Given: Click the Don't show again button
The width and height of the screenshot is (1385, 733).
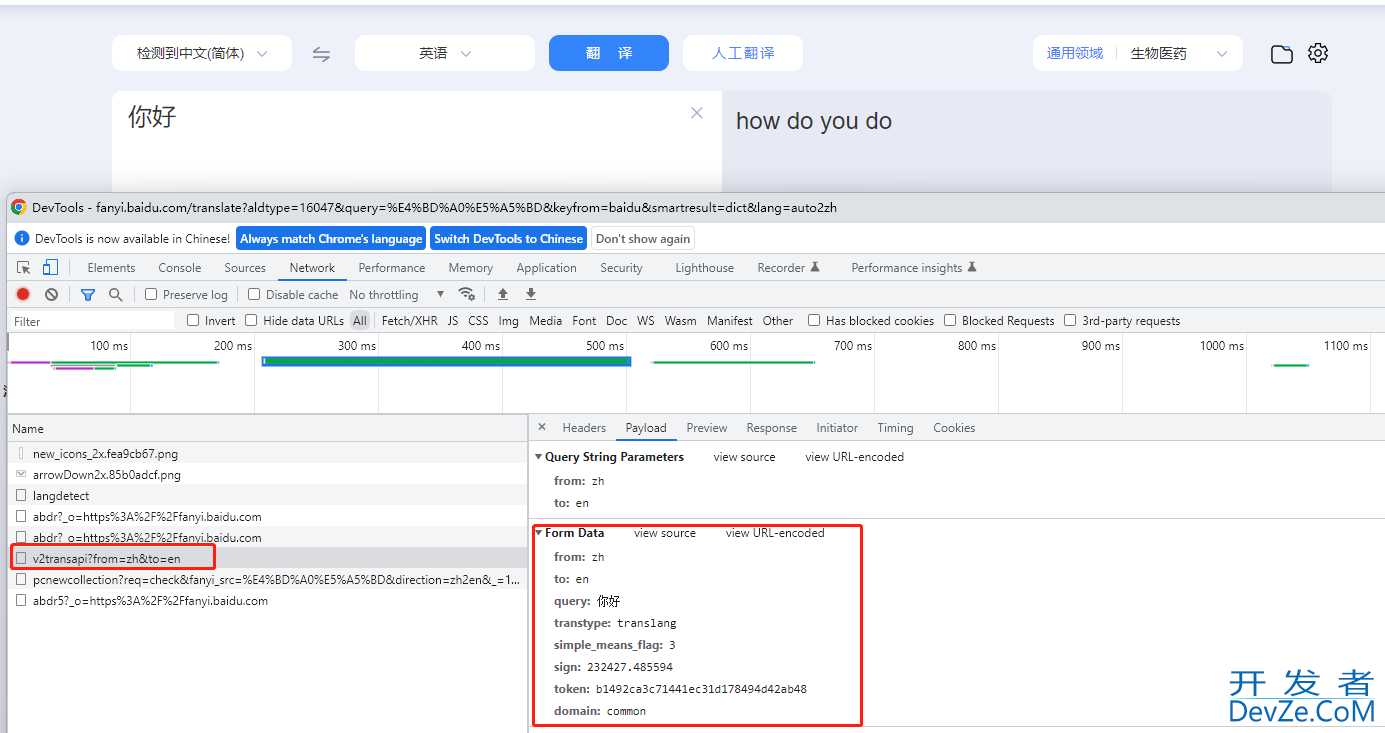Looking at the screenshot, I should (642, 238).
